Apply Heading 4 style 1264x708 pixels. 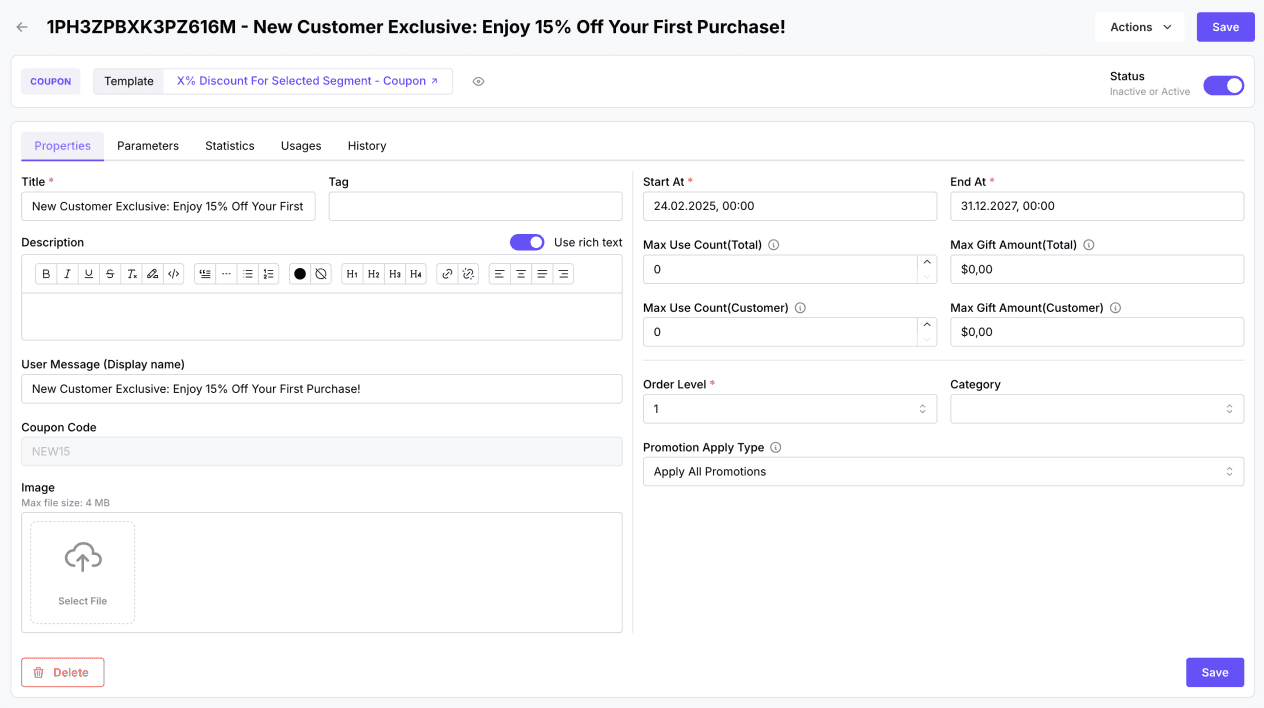(416, 274)
